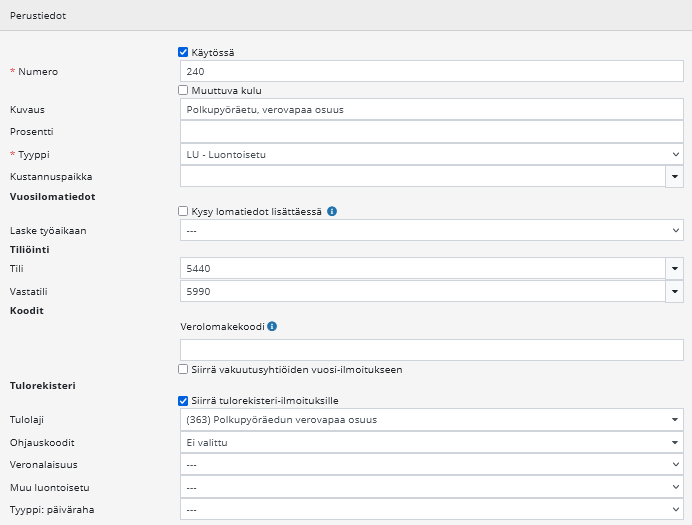Expand the Tili 5440 dropdown arrow
692x525 pixels.
[x=675, y=269]
